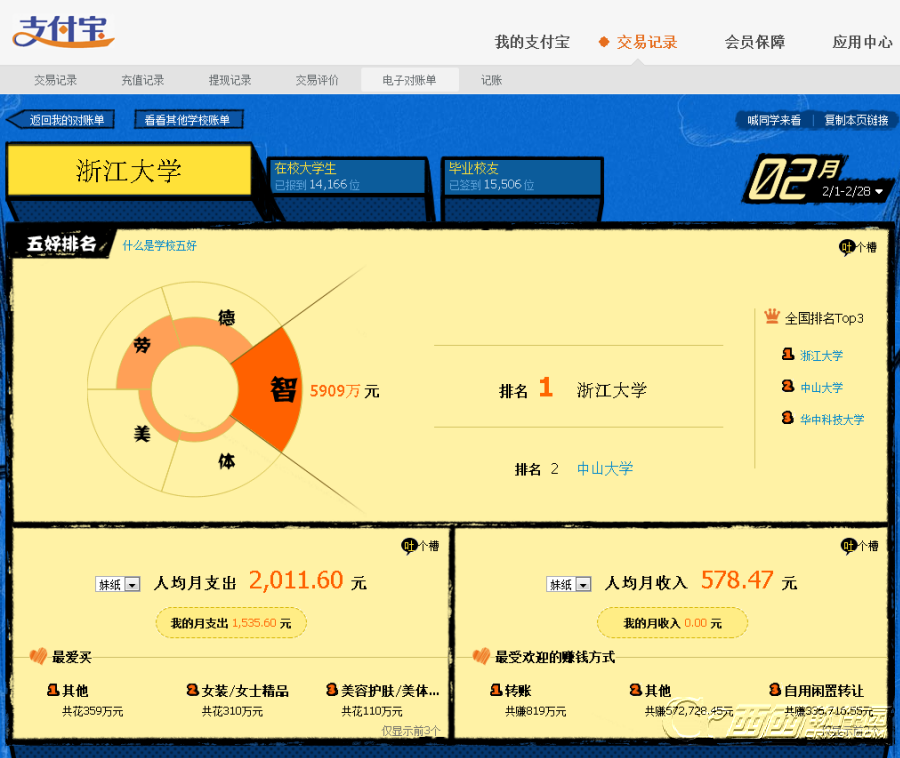
Task: Click the heart icon beside 最爱买
Action: pyautogui.click(x=38, y=656)
